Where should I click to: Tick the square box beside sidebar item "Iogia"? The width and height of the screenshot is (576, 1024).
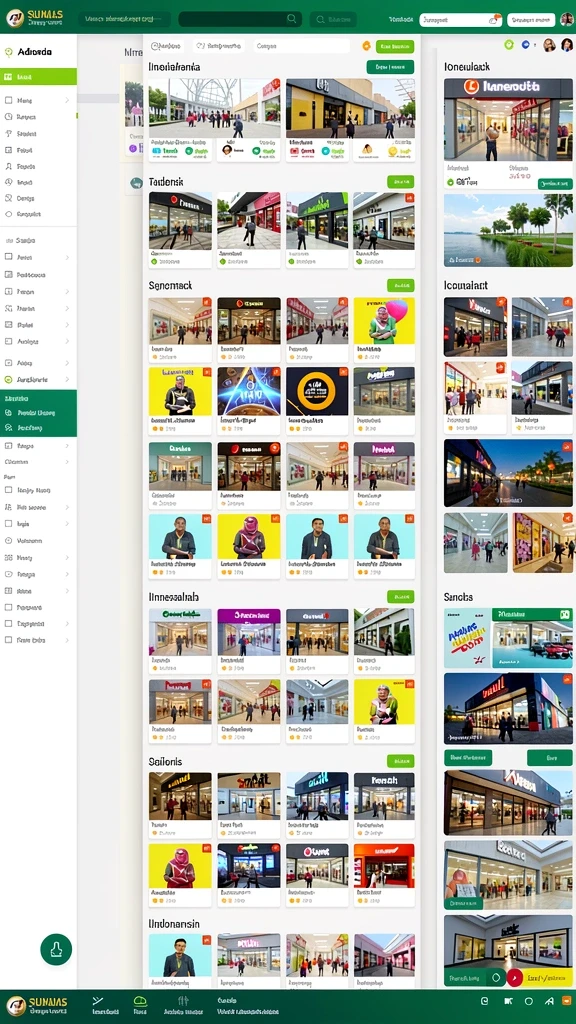click(x=8, y=524)
